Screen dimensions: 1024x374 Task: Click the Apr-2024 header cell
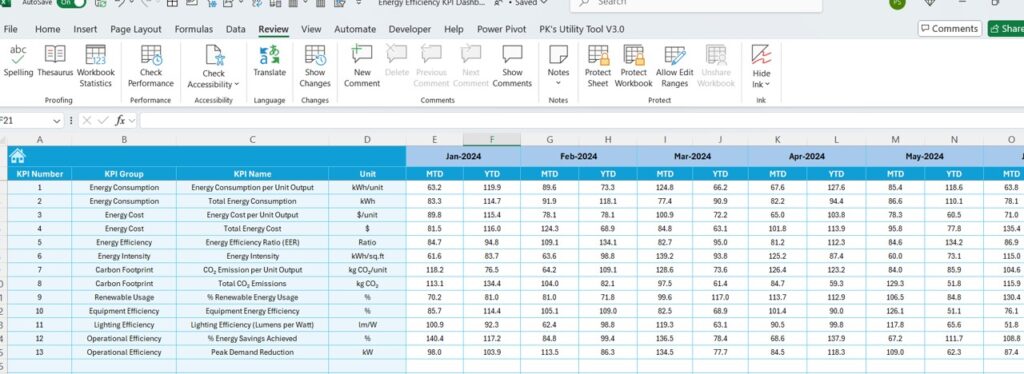click(807, 156)
